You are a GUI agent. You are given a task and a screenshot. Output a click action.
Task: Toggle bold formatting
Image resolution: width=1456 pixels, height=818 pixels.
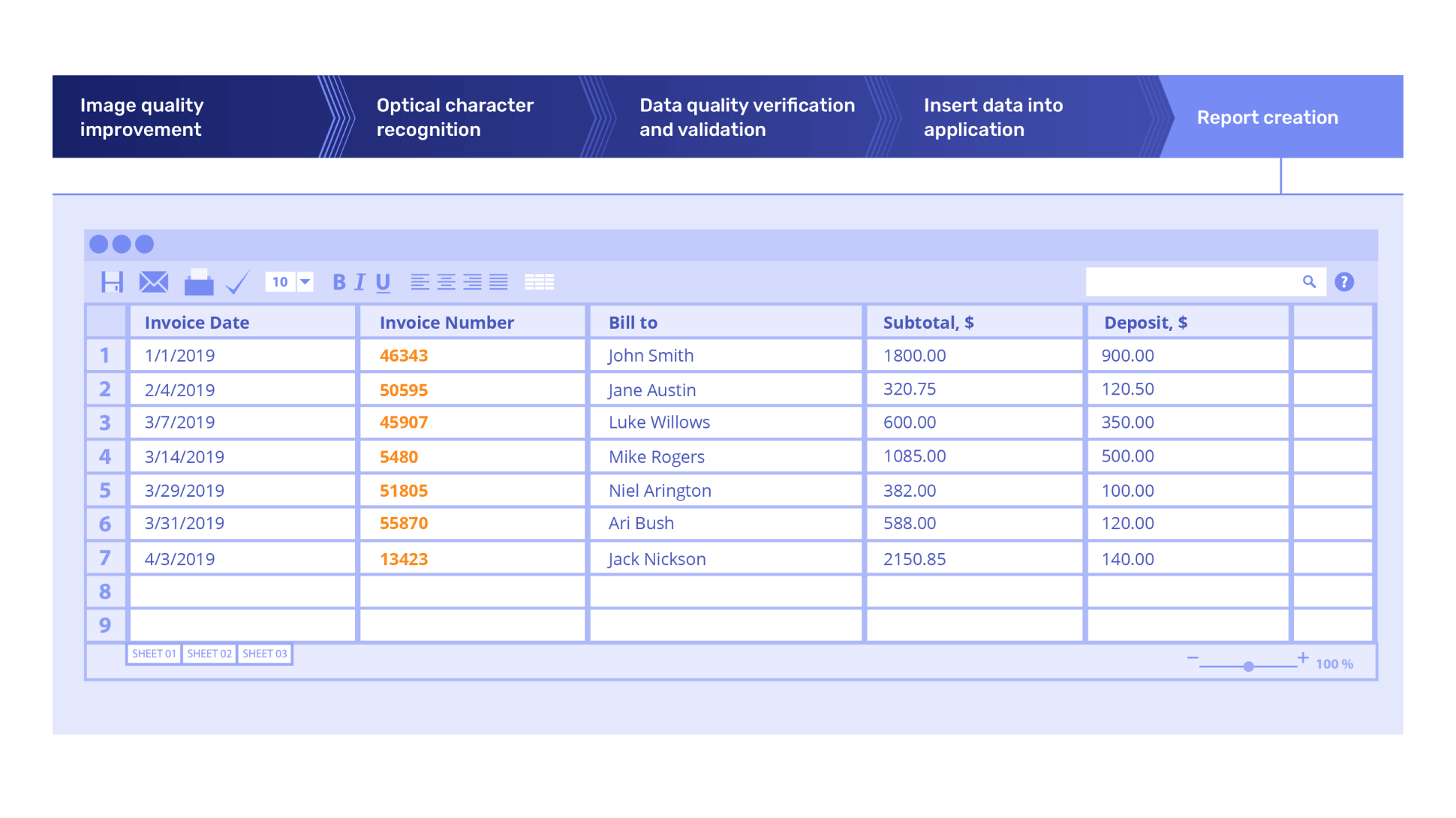pos(339,282)
